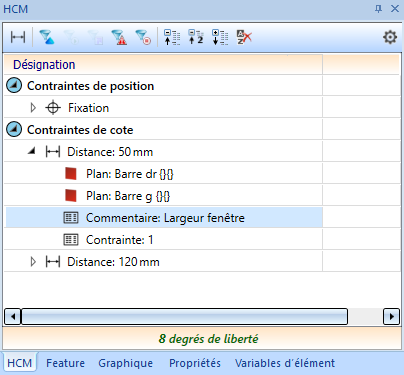Click the blue triangle filter icon
Viewport: 404px width, 375px height.
[x=47, y=37]
